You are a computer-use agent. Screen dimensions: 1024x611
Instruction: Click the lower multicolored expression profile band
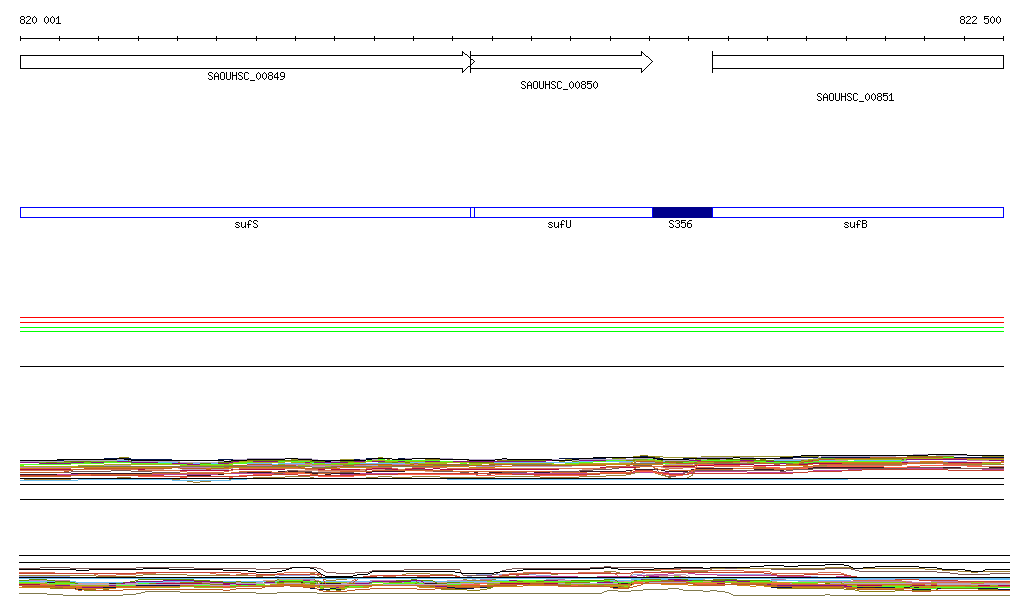(512, 580)
